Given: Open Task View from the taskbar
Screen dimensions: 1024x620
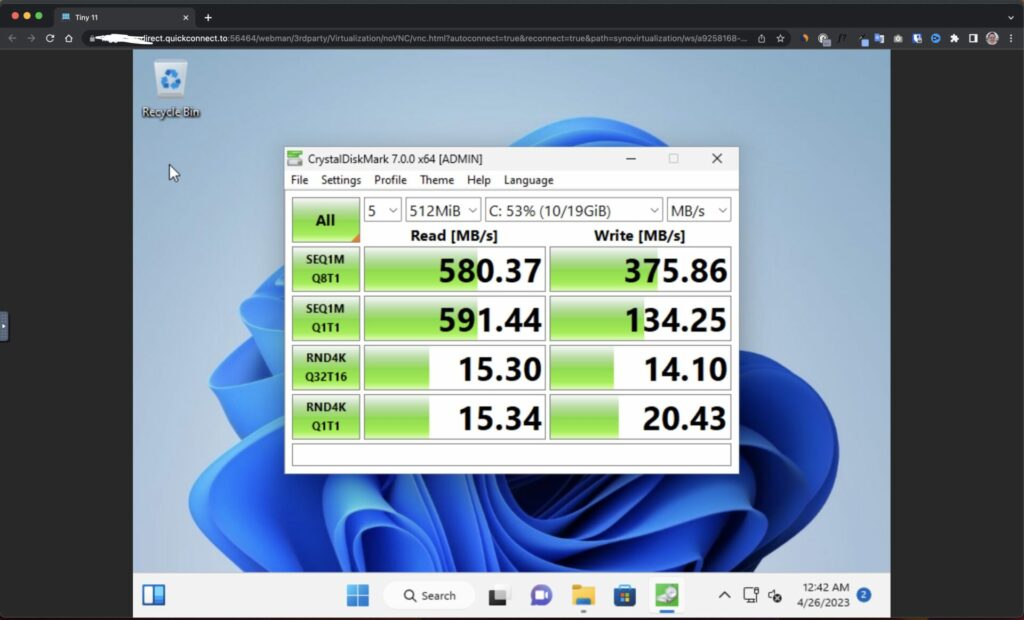Looking at the screenshot, I should pyautogui.click(x=498, y=595).
